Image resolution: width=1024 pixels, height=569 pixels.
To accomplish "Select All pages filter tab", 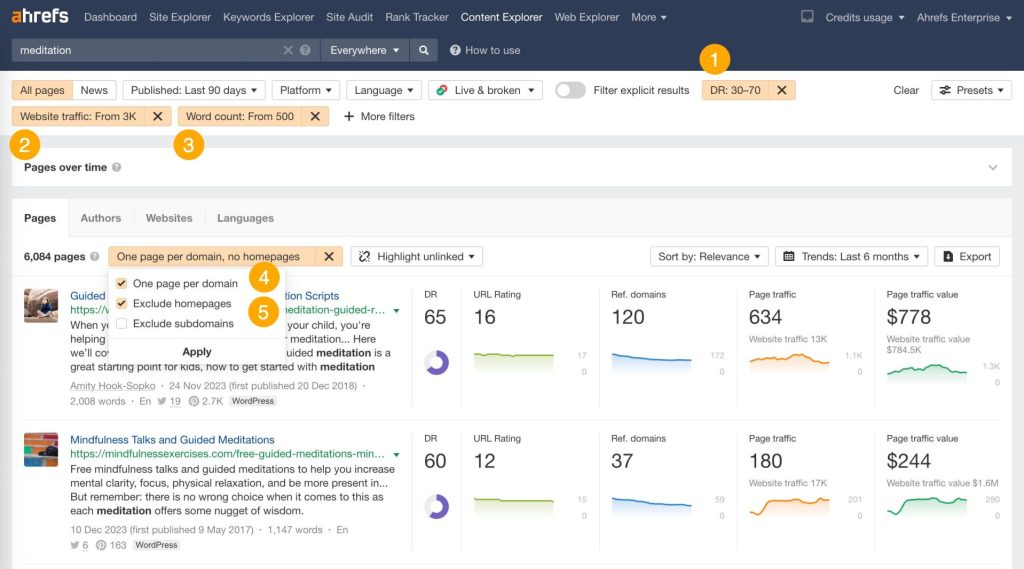I will click(x=42, y=90).
